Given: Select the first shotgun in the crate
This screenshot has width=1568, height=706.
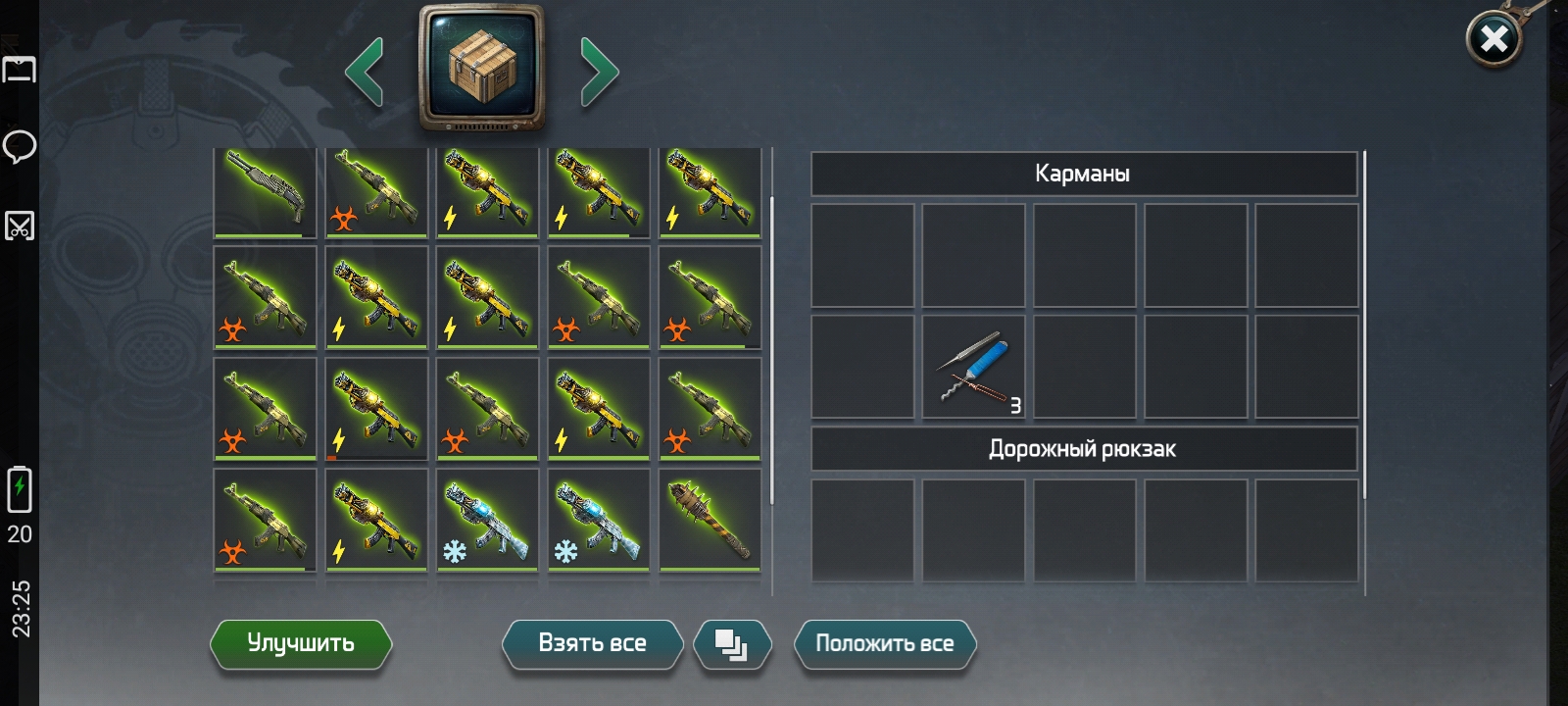Looking at the screenshot, I should (x=266, y=193).
